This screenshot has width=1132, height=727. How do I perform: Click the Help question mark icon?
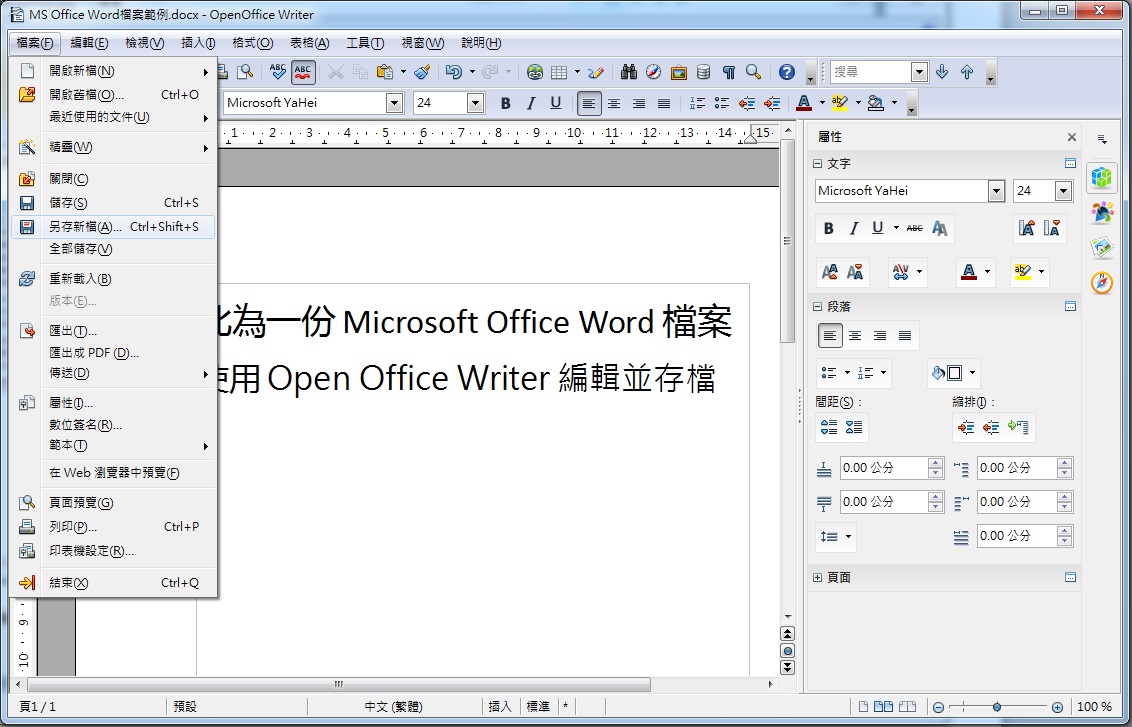(787, 72)
